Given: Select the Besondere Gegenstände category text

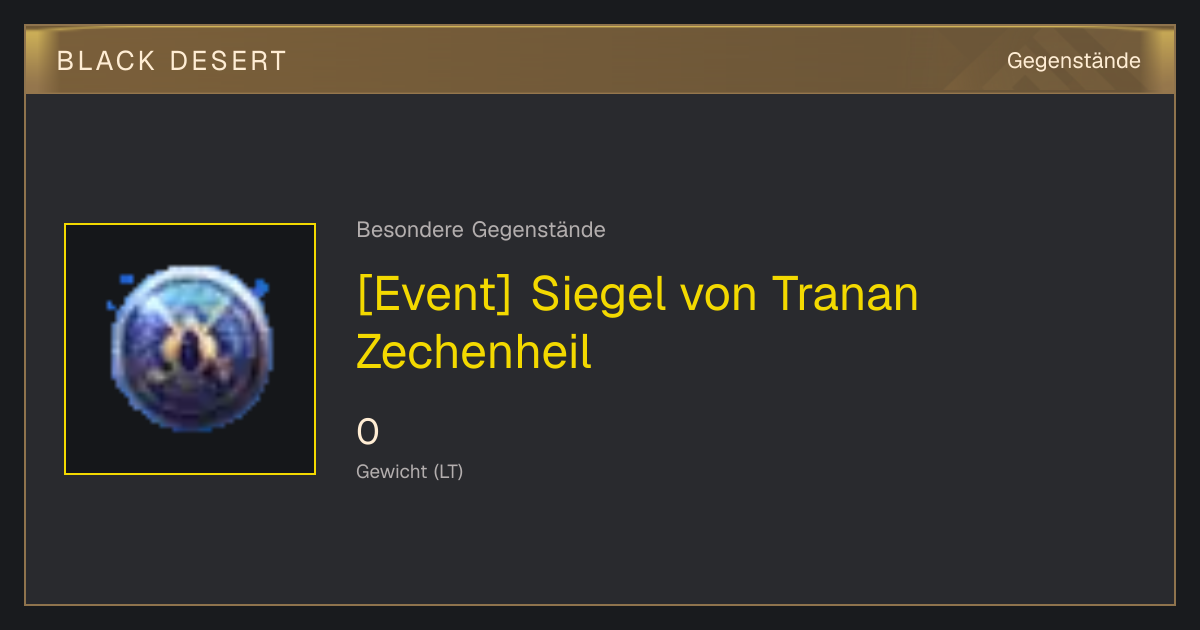Looking at the screenshot, I should [x=481, y=230].
